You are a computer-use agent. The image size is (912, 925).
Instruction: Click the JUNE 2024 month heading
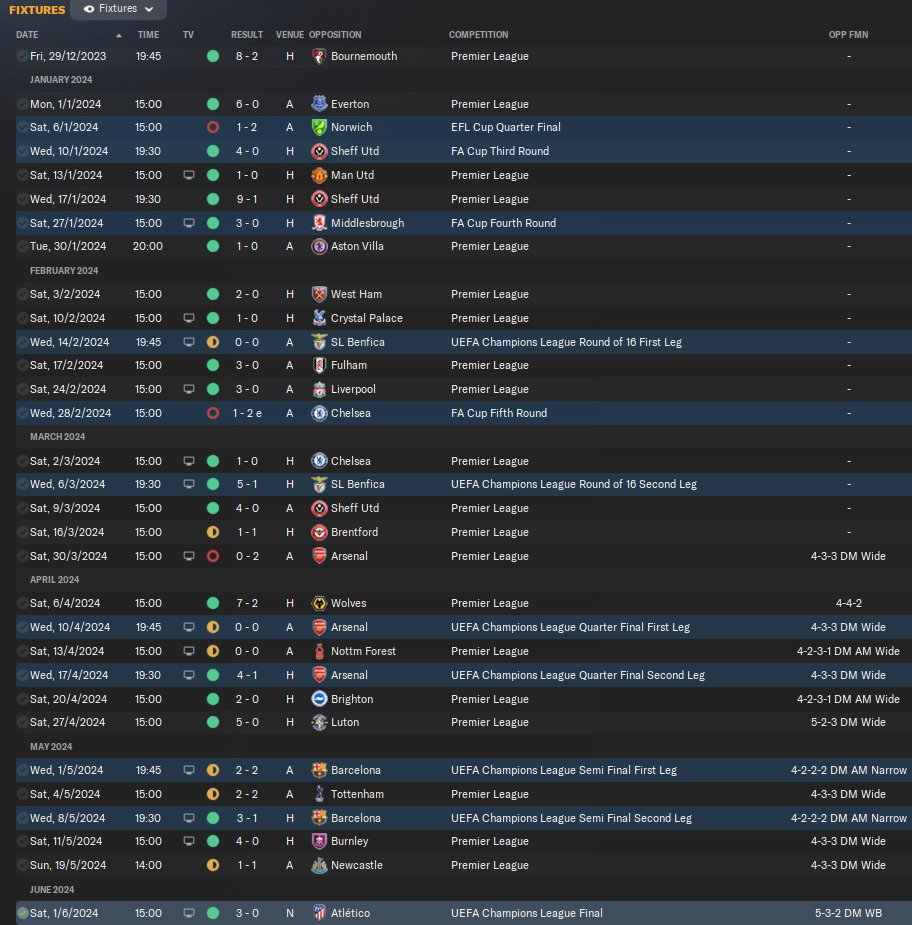click(52, 890)
